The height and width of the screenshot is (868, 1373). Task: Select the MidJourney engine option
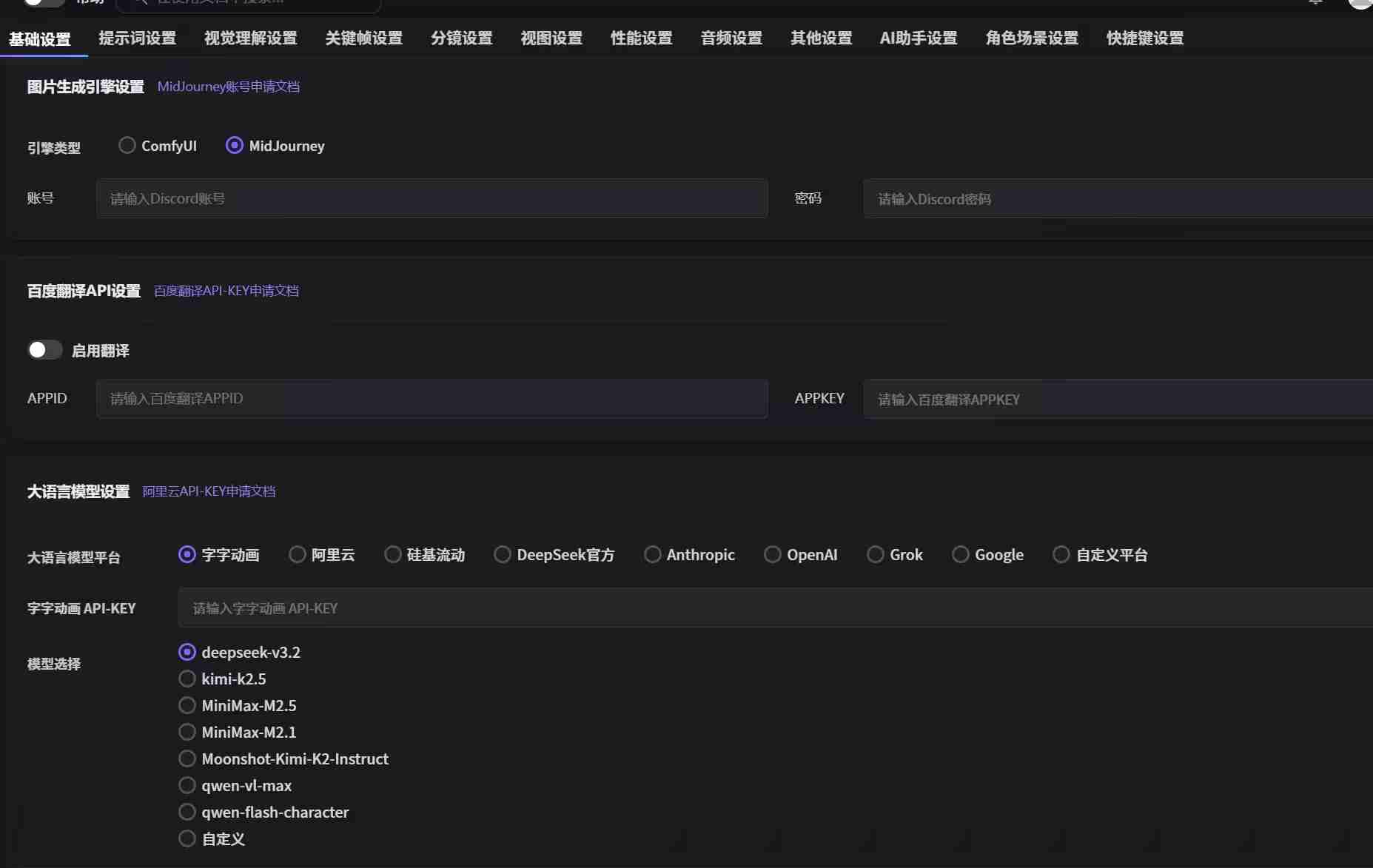(x=235, y=146)
